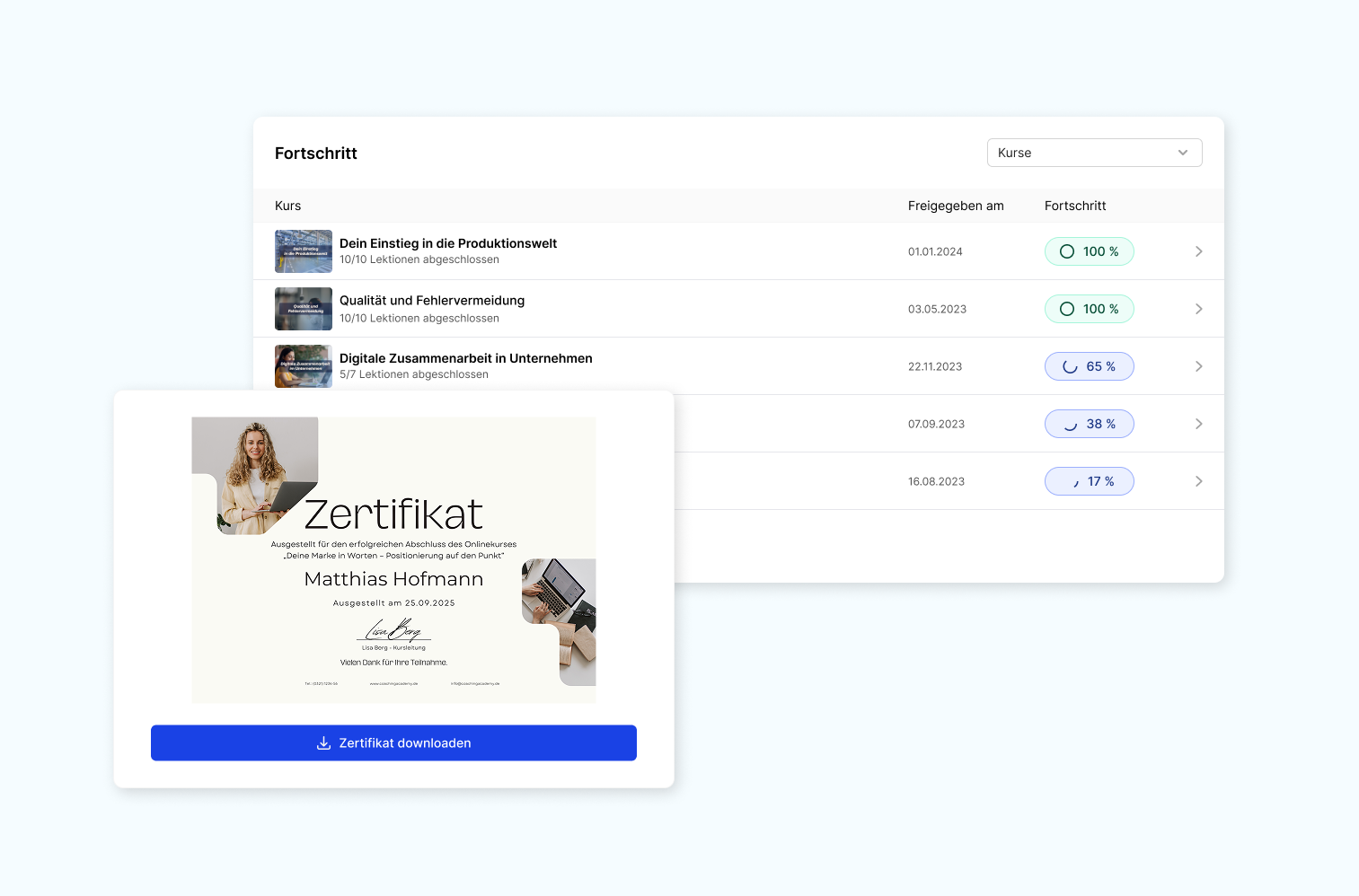Click the Fortschritt column header

click(1075, 206)
